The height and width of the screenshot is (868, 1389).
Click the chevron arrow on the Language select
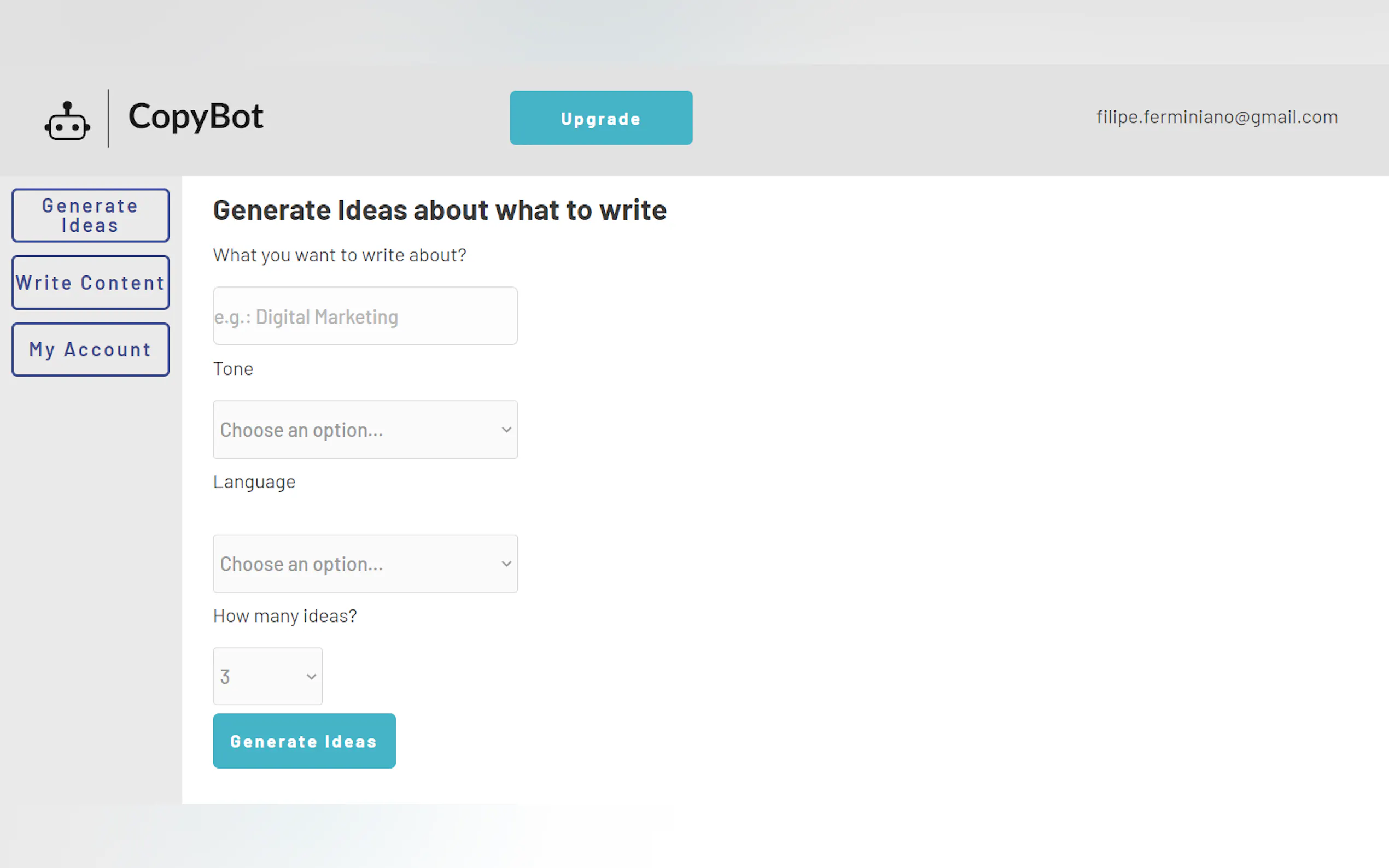(506, 564)
